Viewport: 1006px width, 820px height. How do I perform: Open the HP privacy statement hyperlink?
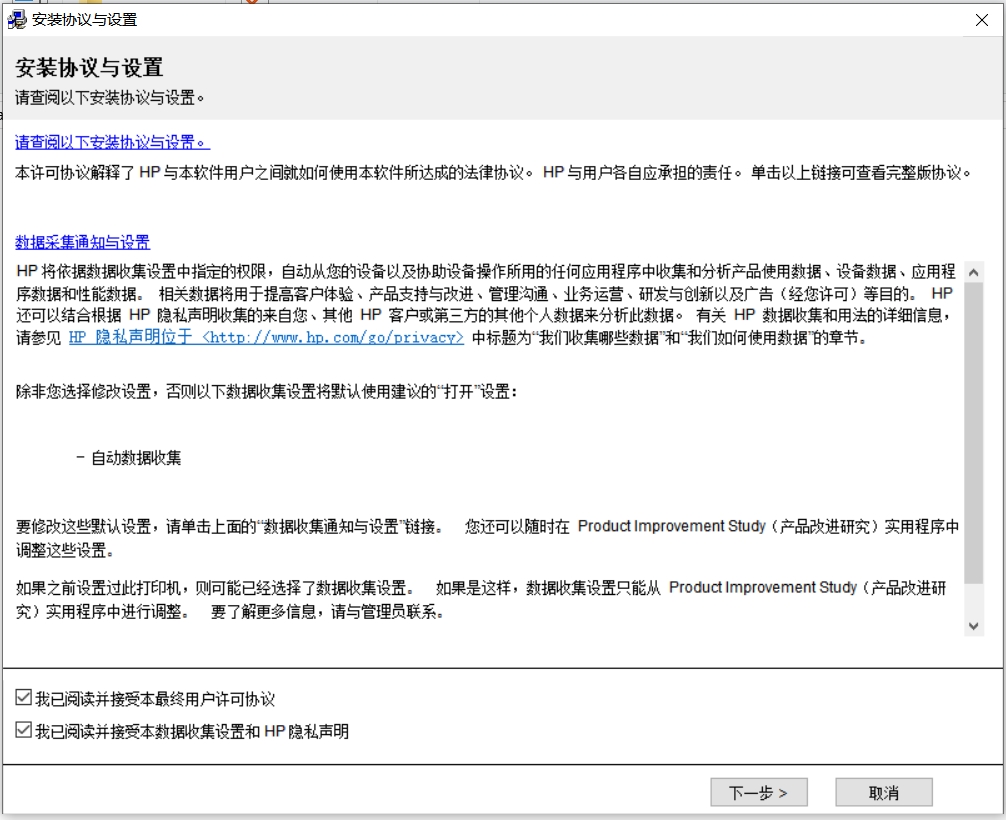pyautogui.click(x=266, y=337)
